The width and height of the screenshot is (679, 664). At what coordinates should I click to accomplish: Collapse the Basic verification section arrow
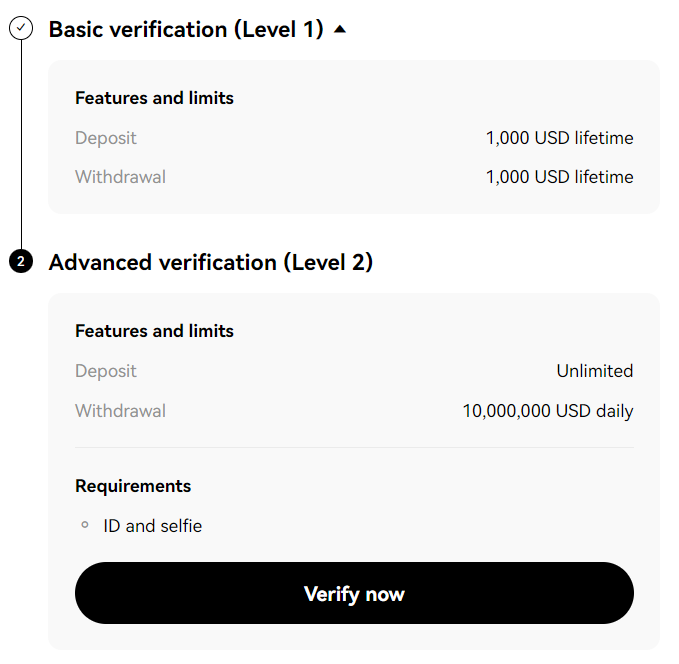pos(340,29)
